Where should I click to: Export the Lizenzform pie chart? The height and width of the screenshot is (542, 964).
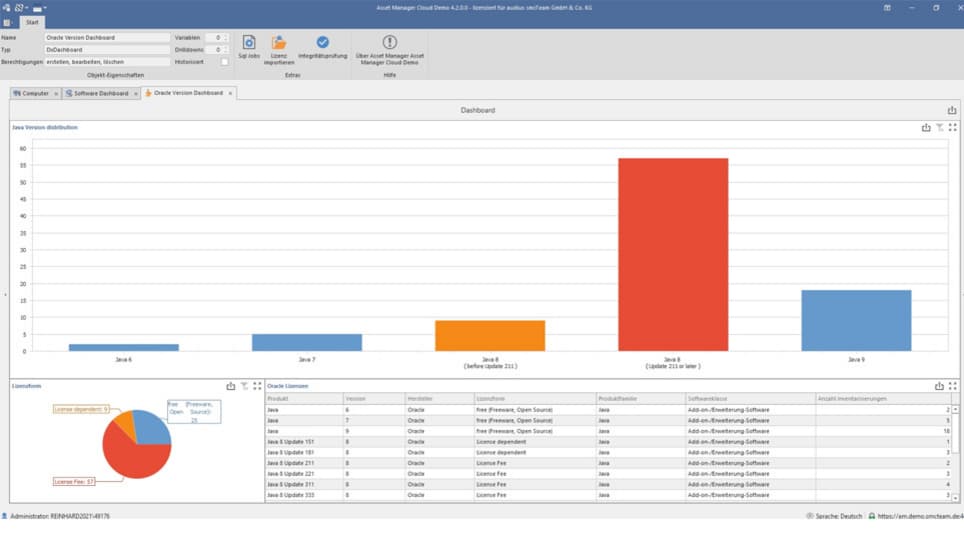[231, 386]
